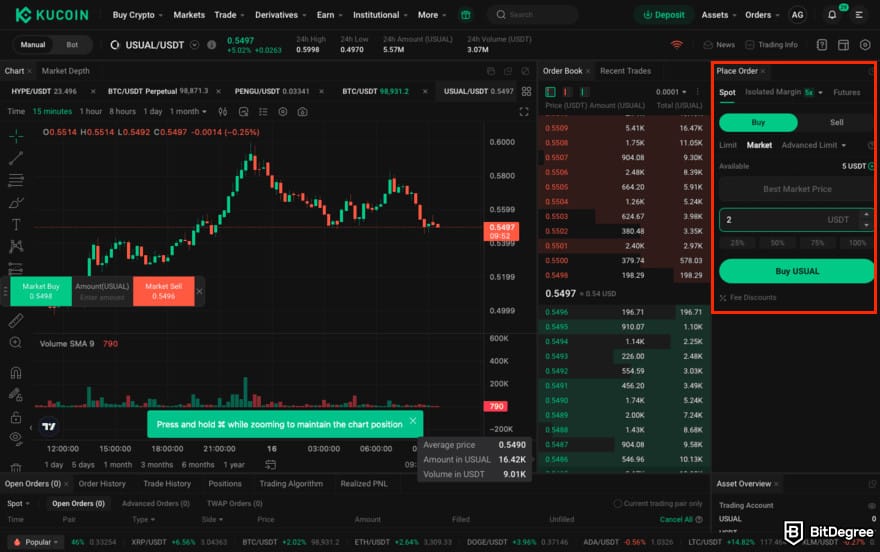The height and width of the screenshot is (552, 880).
Task: Expand chart to fullscreen
Action: (524, 111)
